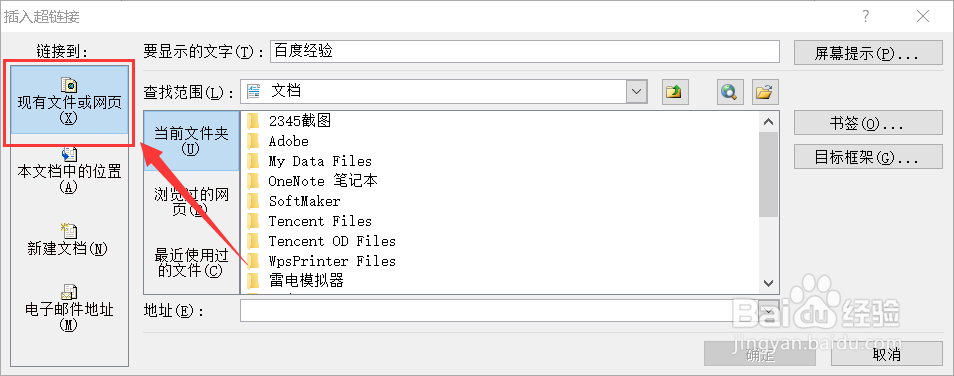
Task: Open the ScreenTip (屏幕提示) button
Action: point(868,53)
